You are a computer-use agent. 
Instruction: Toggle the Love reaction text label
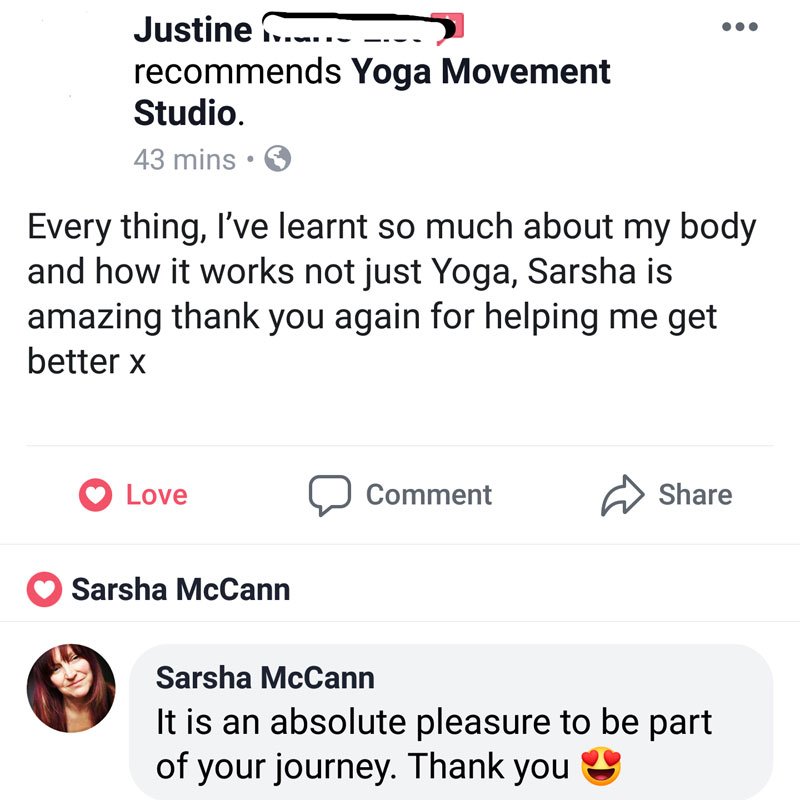pos(157,495)
